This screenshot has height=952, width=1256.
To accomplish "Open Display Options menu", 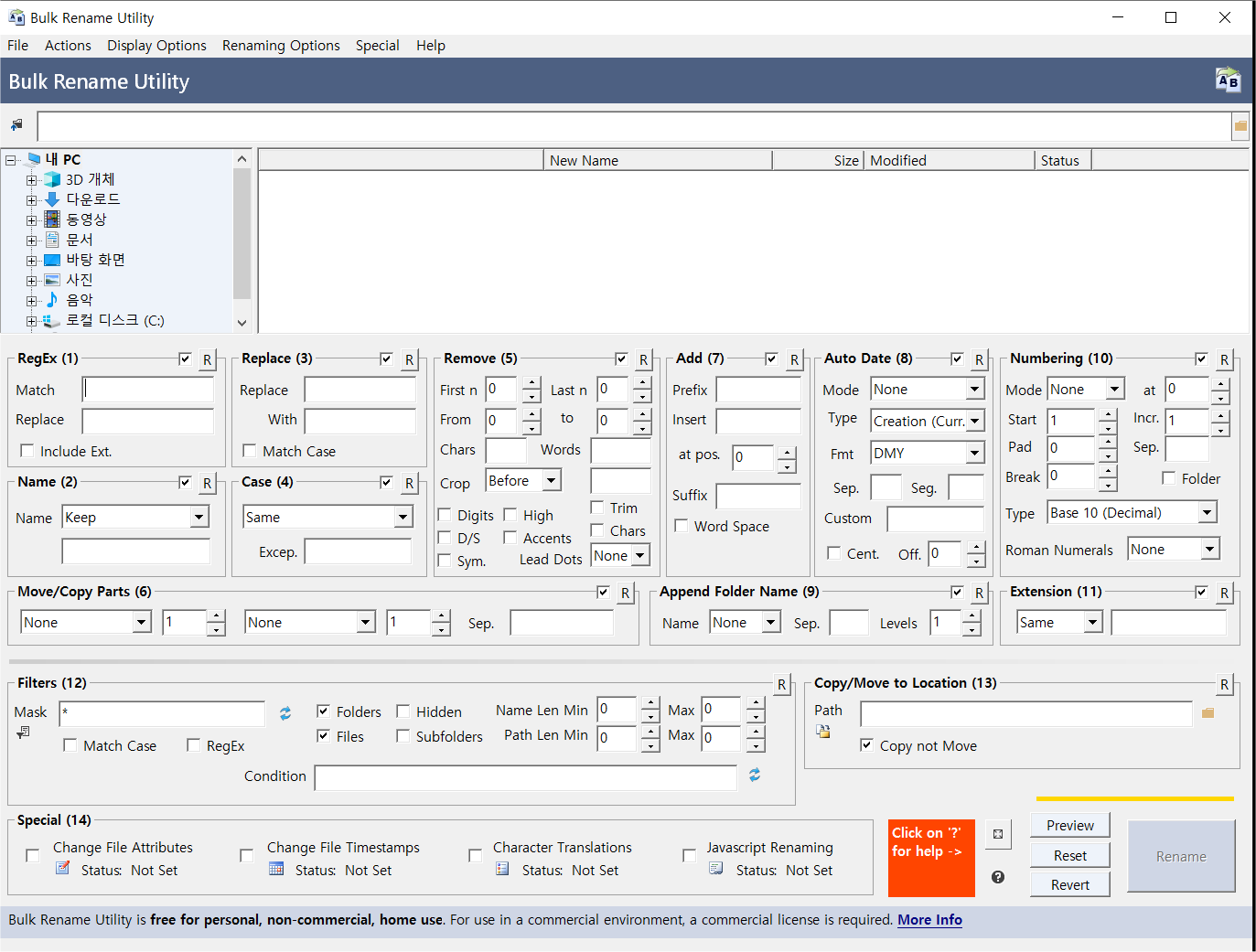I will point(156,46).
